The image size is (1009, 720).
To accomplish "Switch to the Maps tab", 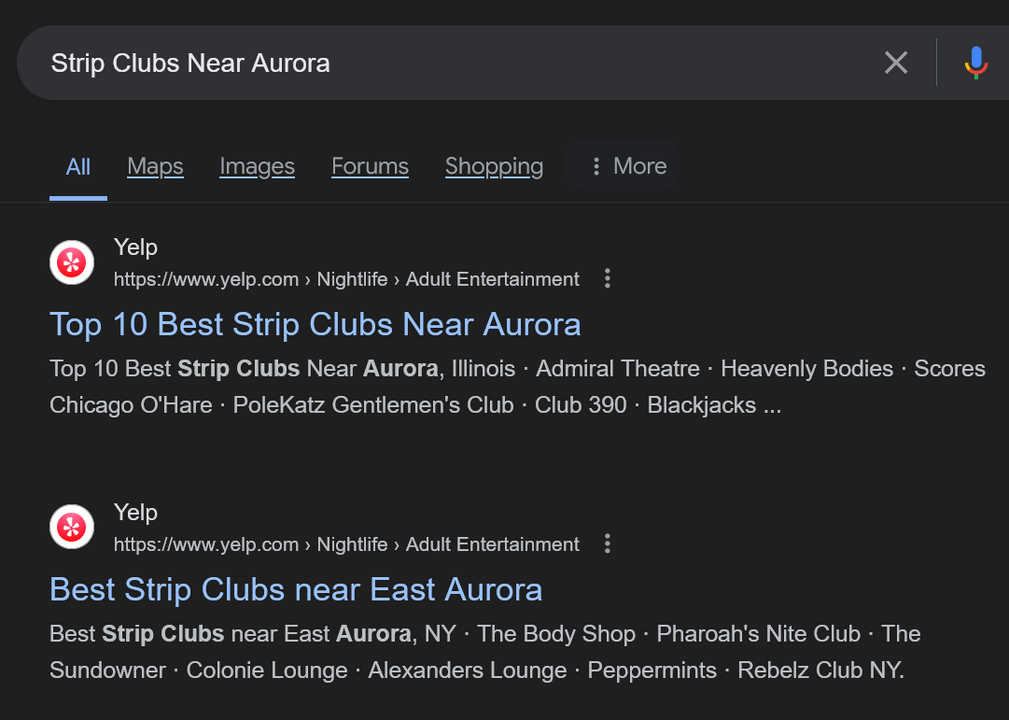I will (x=155, y=166).
